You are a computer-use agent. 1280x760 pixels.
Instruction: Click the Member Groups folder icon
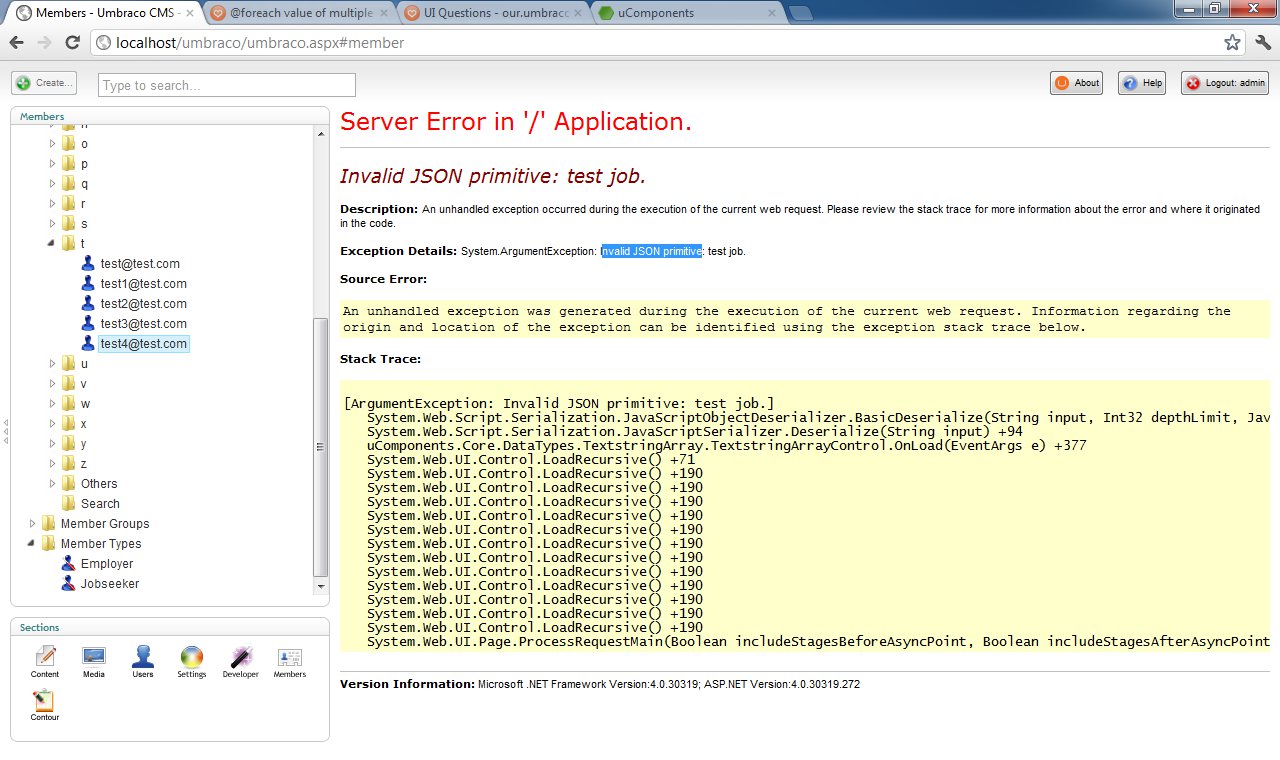click(x=48, y=524)
